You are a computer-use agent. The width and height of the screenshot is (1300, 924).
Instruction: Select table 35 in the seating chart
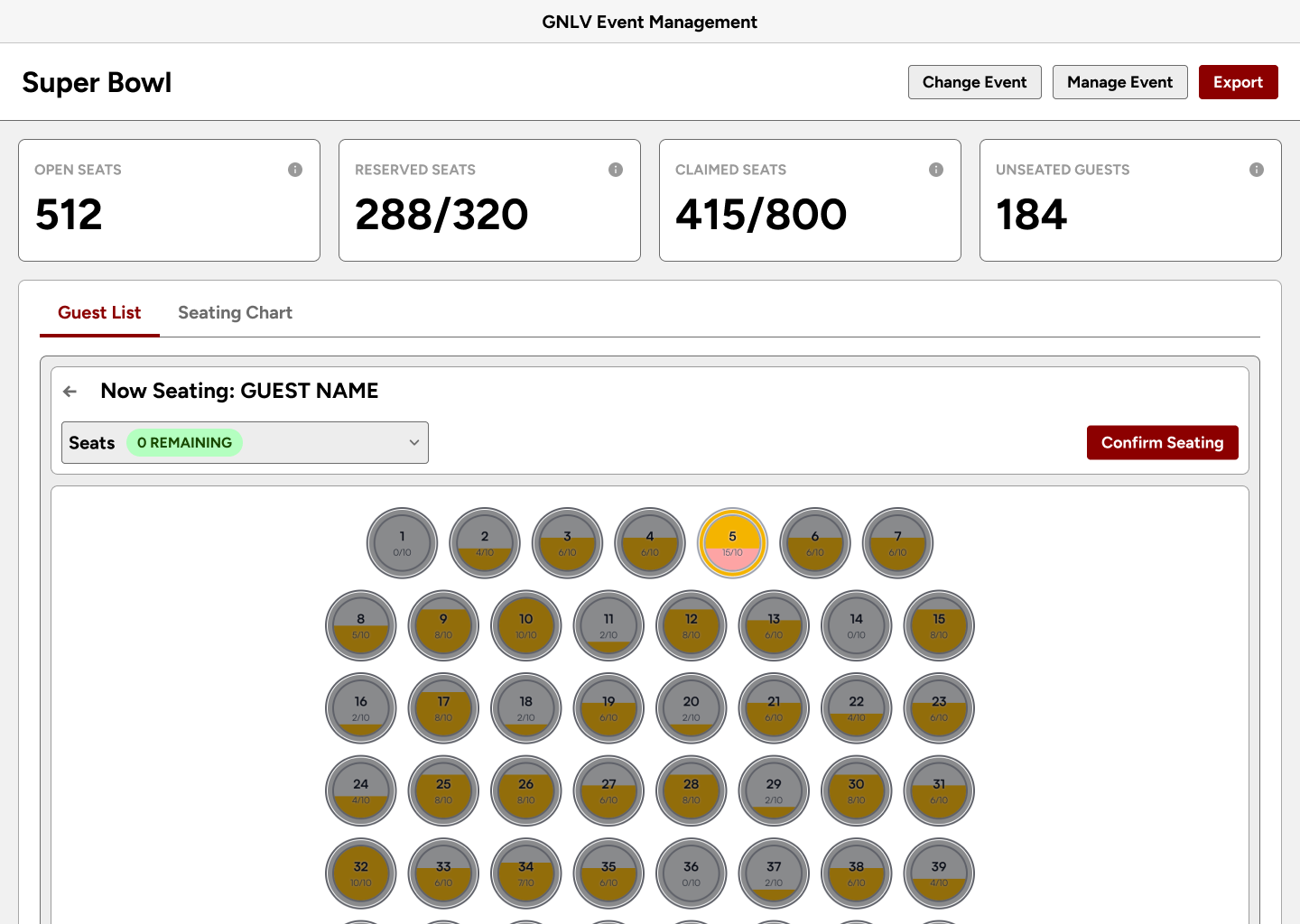(608, 873)
